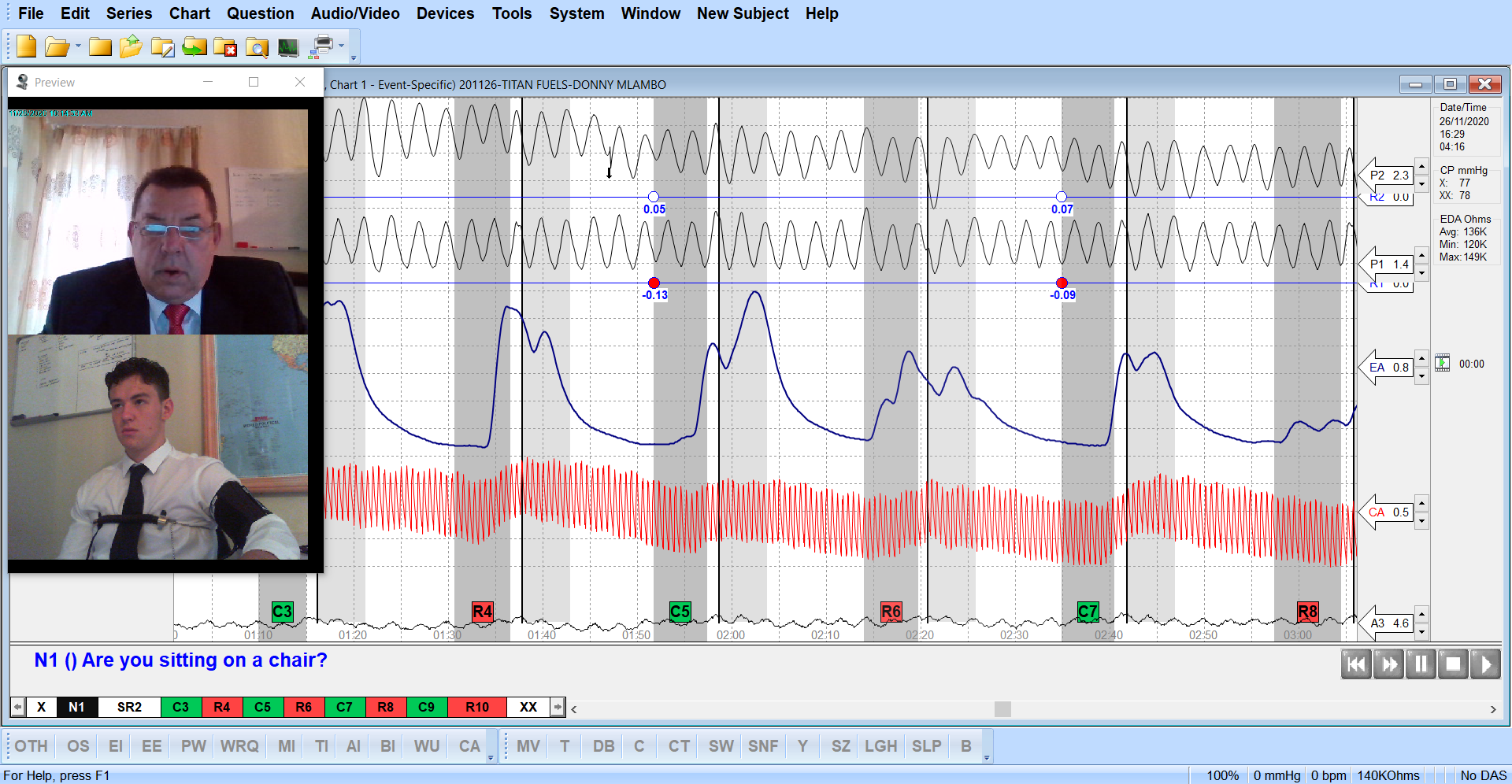Click the video clip icon beside 00:00

1442,363
